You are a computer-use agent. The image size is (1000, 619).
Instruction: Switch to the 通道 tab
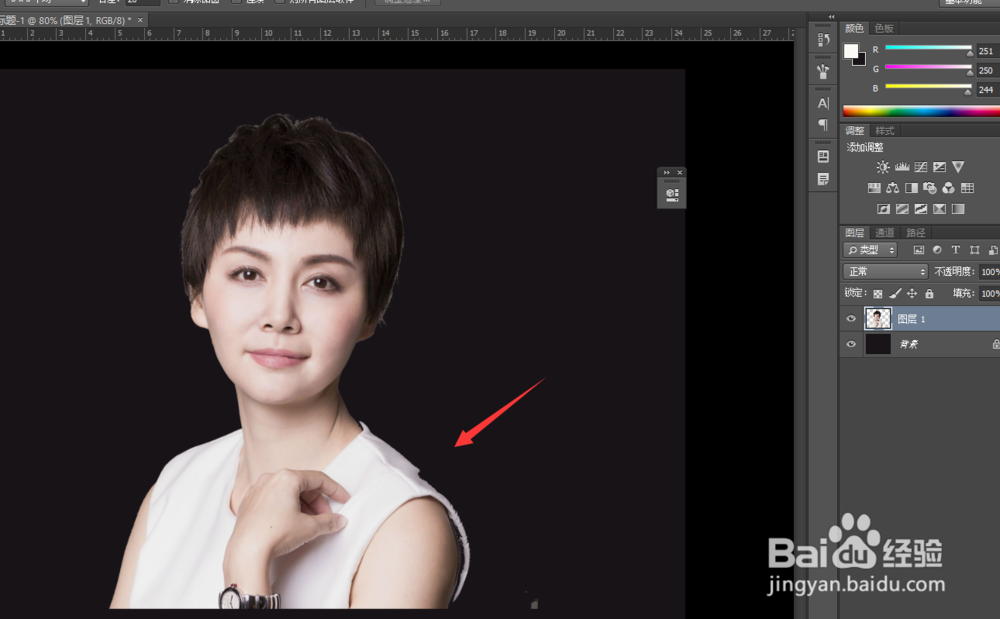pos(885,233)
